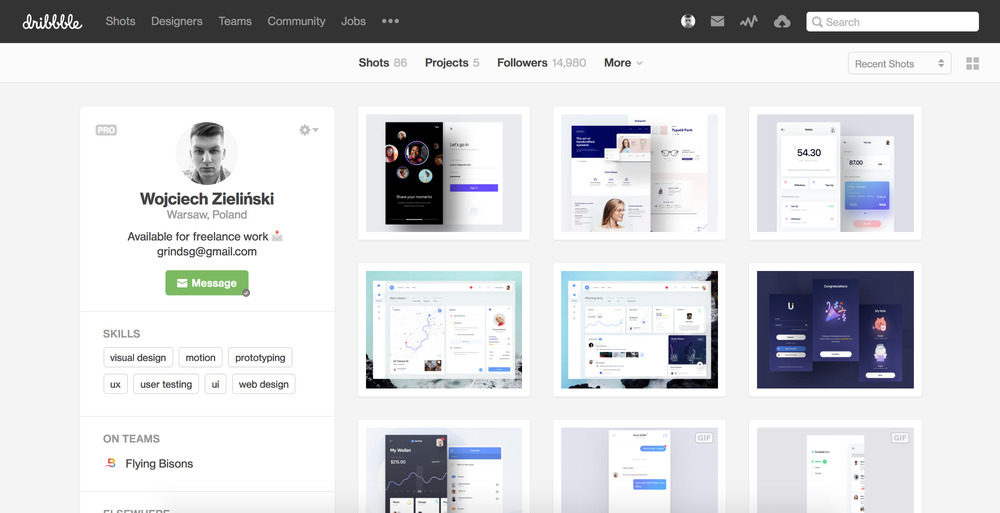1000x513 pixels.
Task: Click Wojciech Zieliński's profile photo
Action: pos(207,153)
